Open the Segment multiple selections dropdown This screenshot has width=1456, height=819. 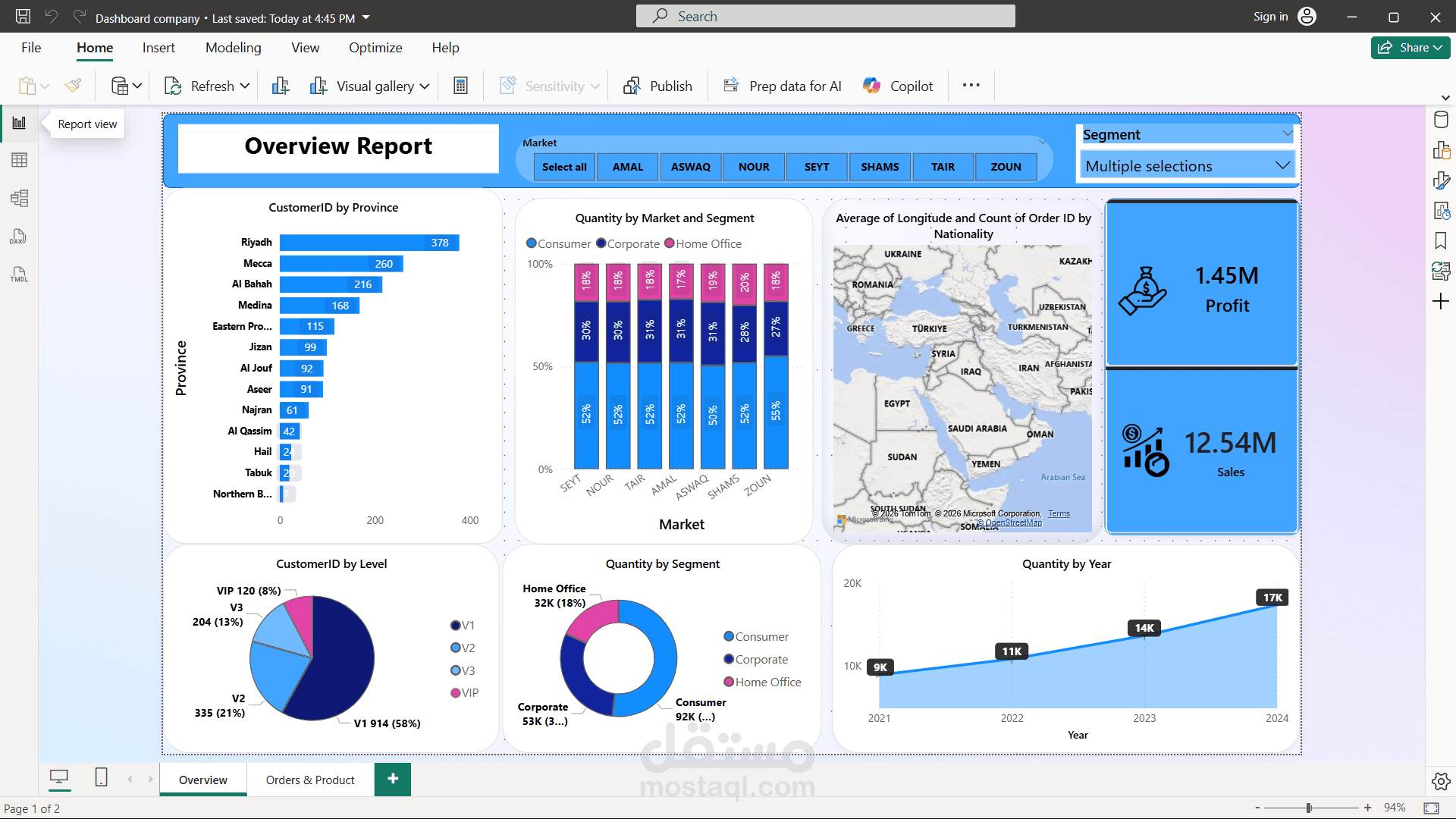1282,165
